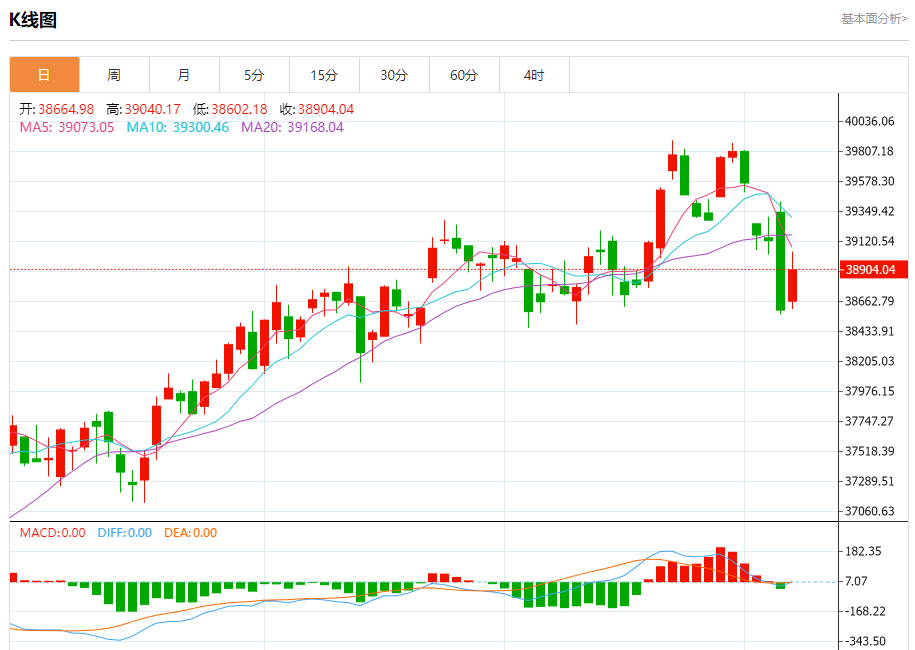Viewport: 915px width, 650px height.
Task: Click the MACD:0.00 indicator label
Action: pyautogui.click(x=53, y=533)
